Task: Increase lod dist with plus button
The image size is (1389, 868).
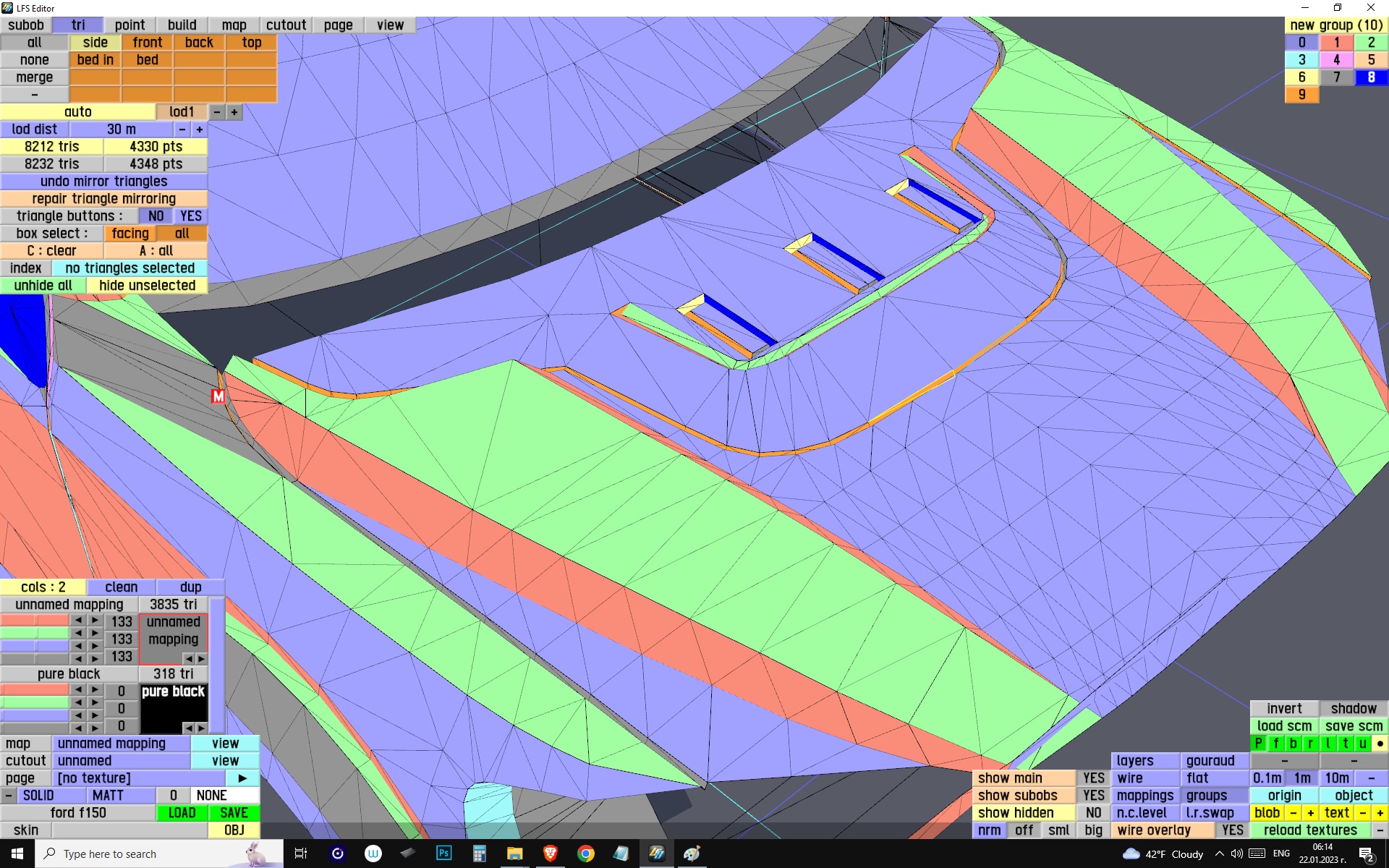Action: tap(200, 129)
